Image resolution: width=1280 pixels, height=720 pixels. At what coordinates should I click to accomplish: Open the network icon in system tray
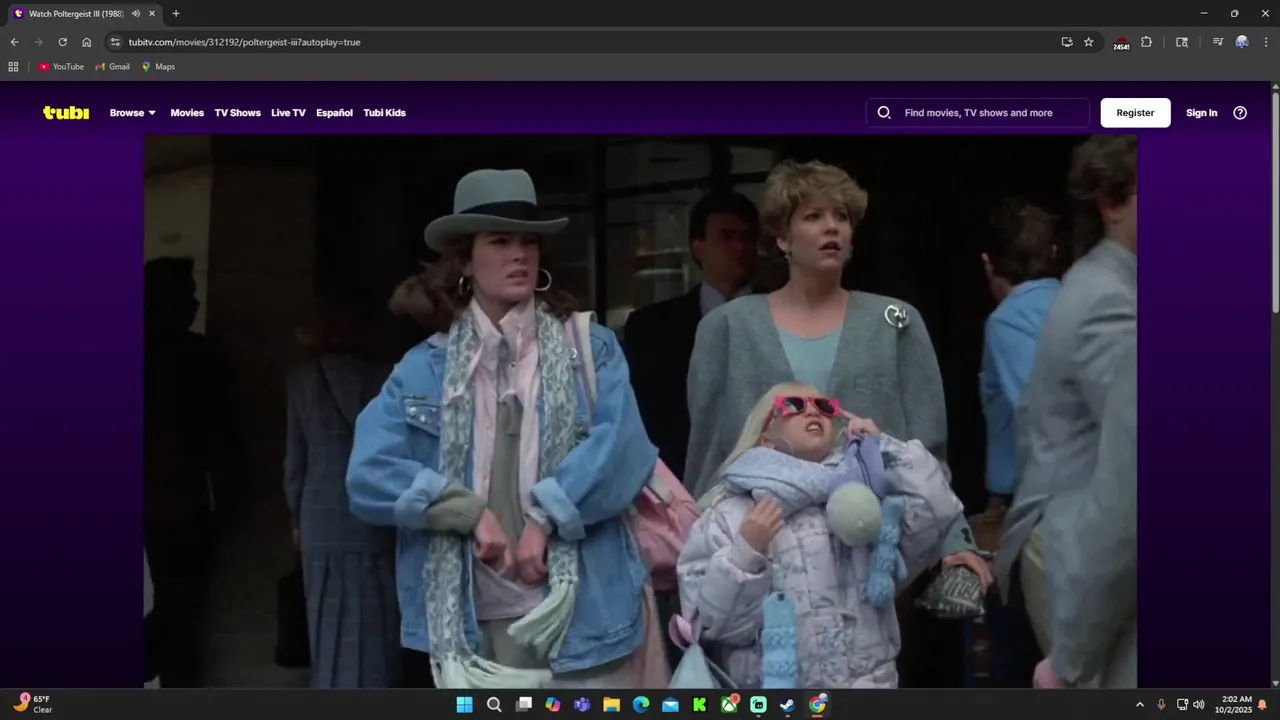click(x=1182, y=704)
